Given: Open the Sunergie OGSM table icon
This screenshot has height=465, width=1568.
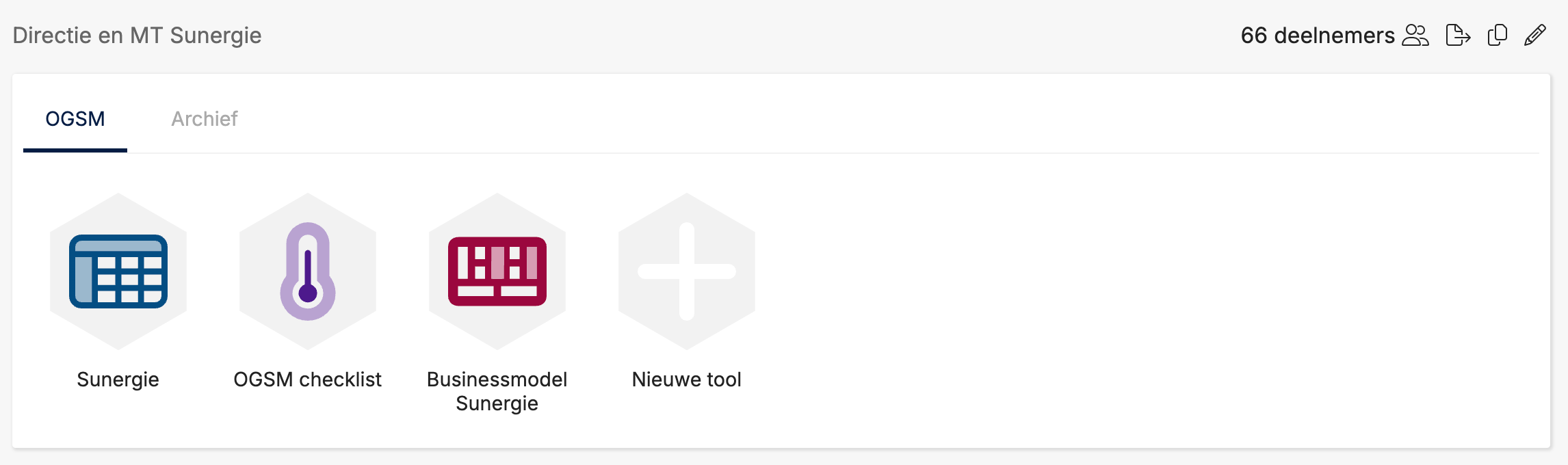Looking at the screenshot, I should pos(118,271).
